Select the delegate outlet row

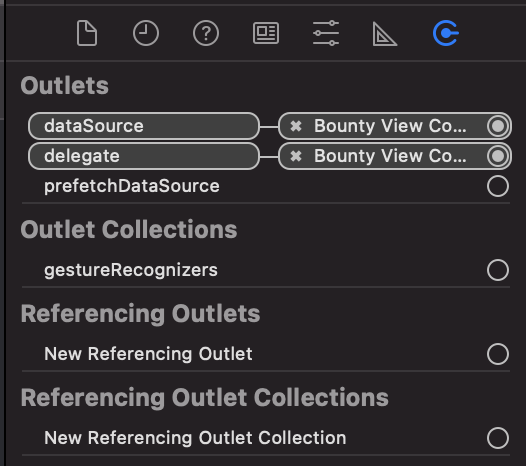click(x=144, y=156)
